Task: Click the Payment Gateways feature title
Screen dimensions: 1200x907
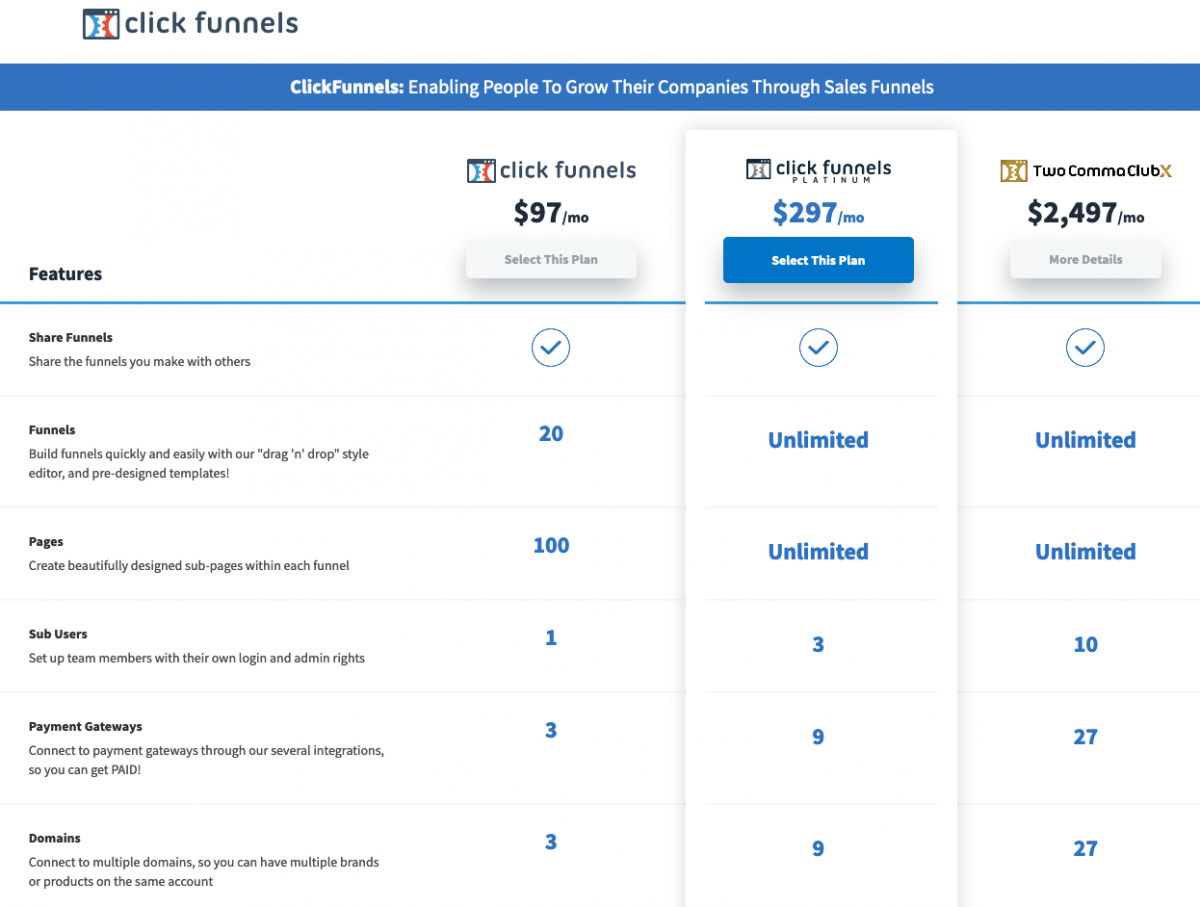Action: coord(85,727)
